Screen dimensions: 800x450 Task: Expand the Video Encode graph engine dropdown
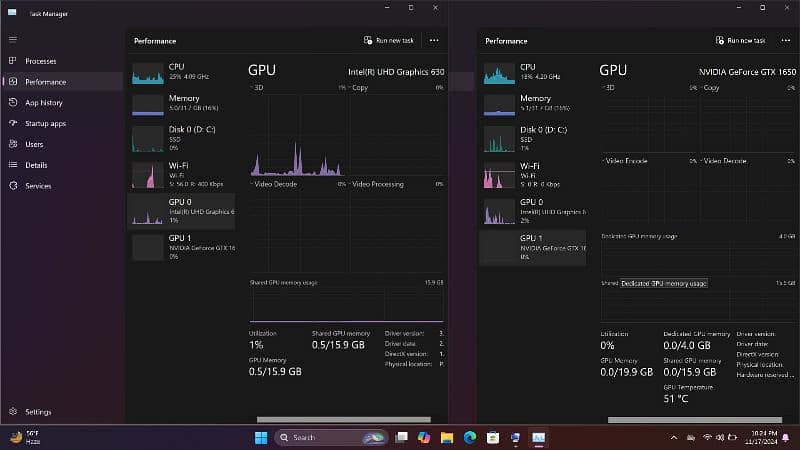[627, 160]
